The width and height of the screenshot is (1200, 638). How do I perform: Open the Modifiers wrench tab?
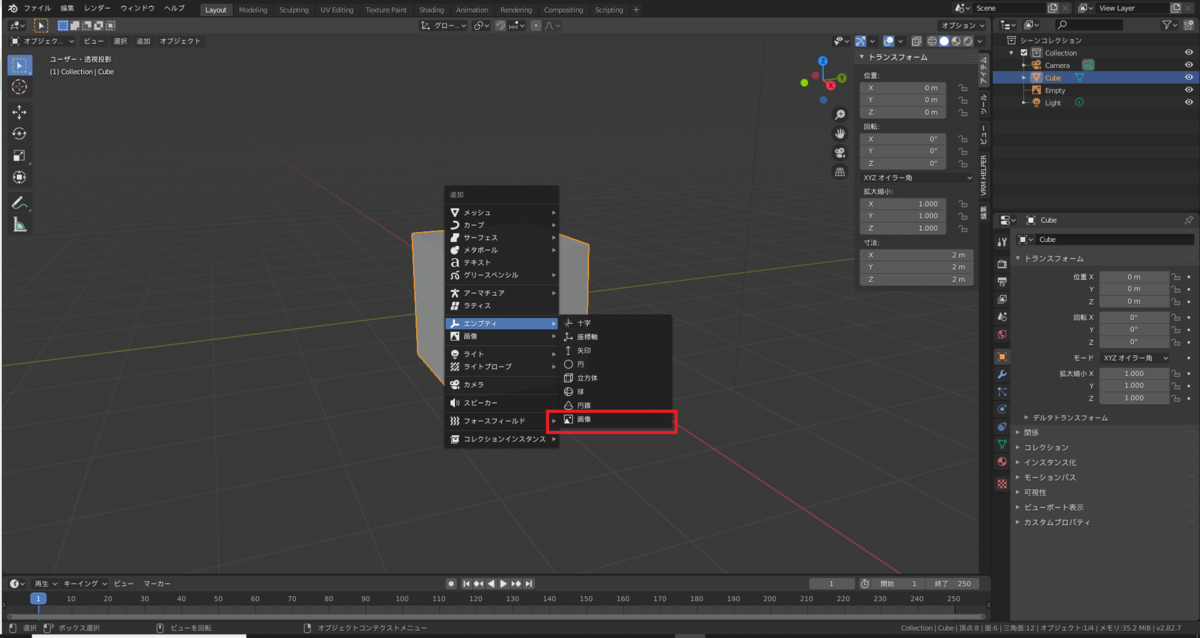tap(1002, 374)
